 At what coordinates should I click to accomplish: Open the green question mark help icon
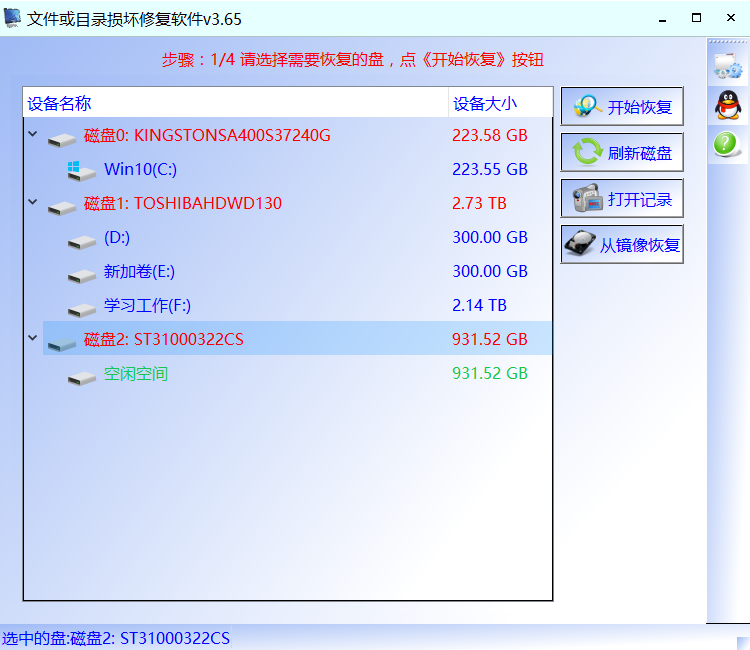727,144
